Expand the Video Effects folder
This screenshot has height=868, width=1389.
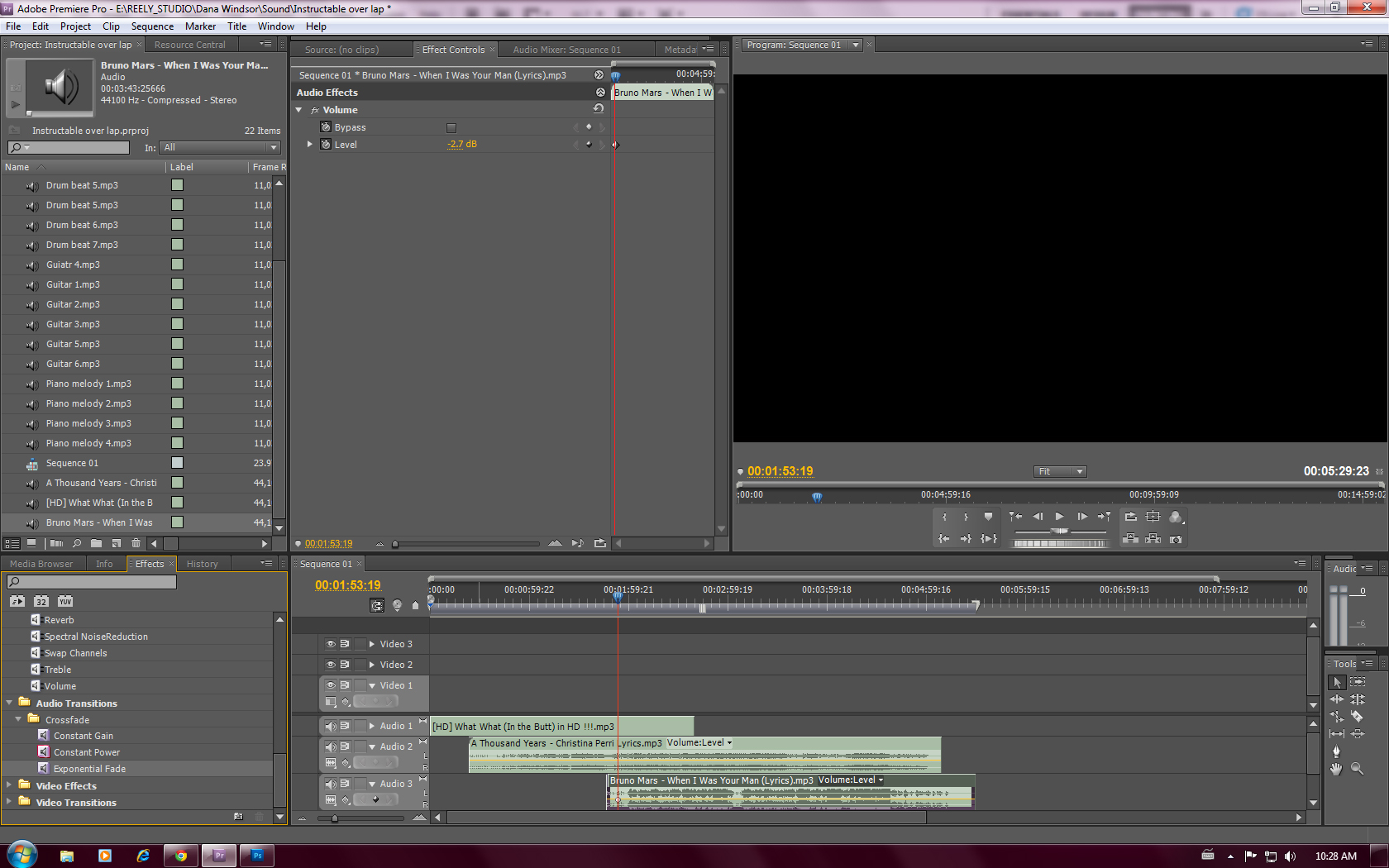(x=9, y=786)
